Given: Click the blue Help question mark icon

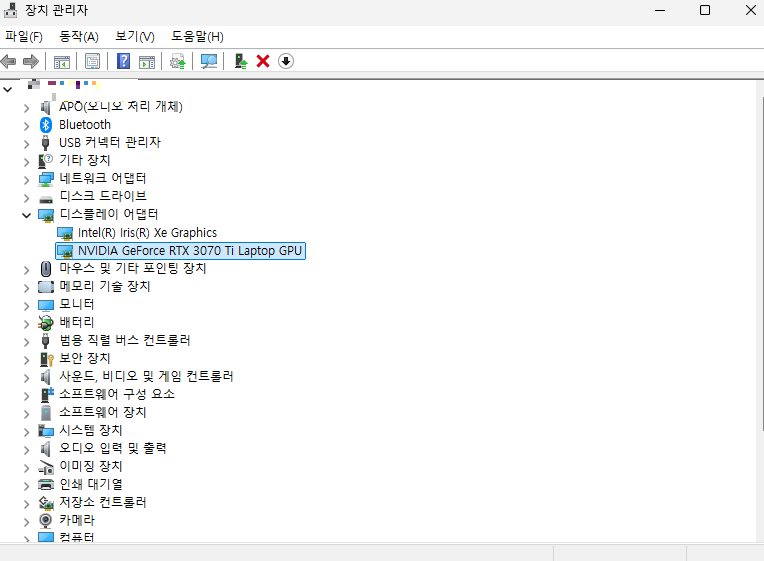Looking at the screenshot, I should 124,61.
